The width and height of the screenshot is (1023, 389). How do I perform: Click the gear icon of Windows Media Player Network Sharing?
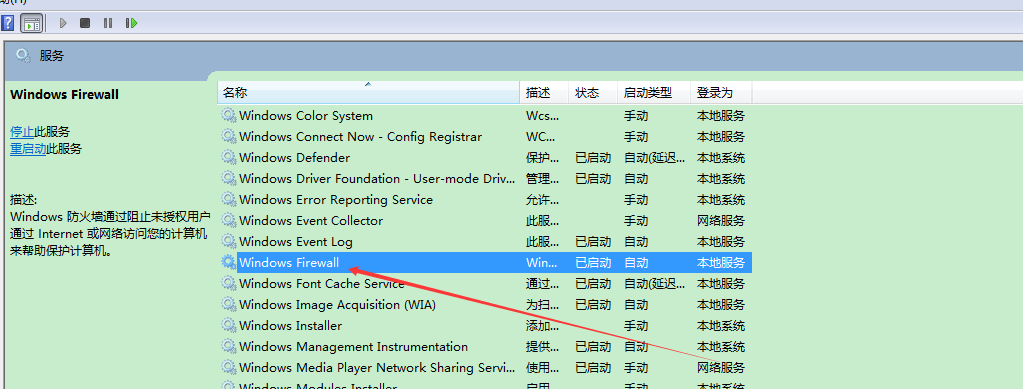228,367
